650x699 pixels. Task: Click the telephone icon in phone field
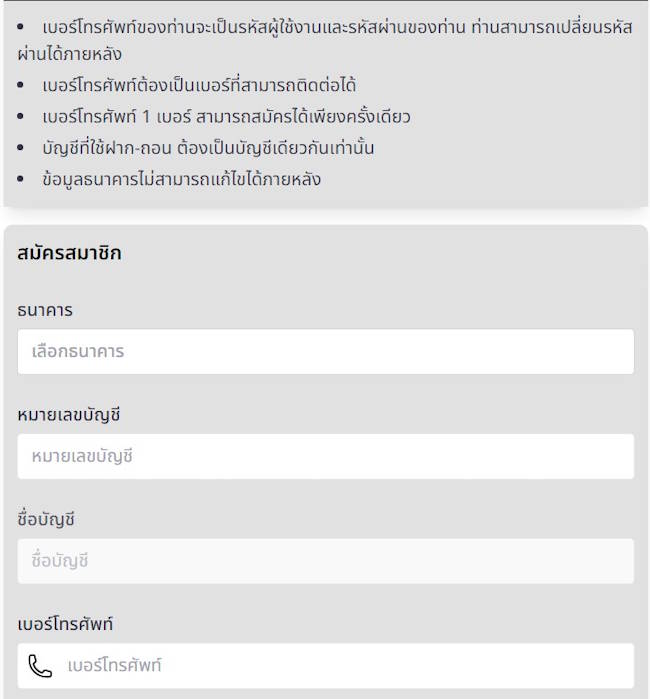pyautogui.click(x=40, y=666)
